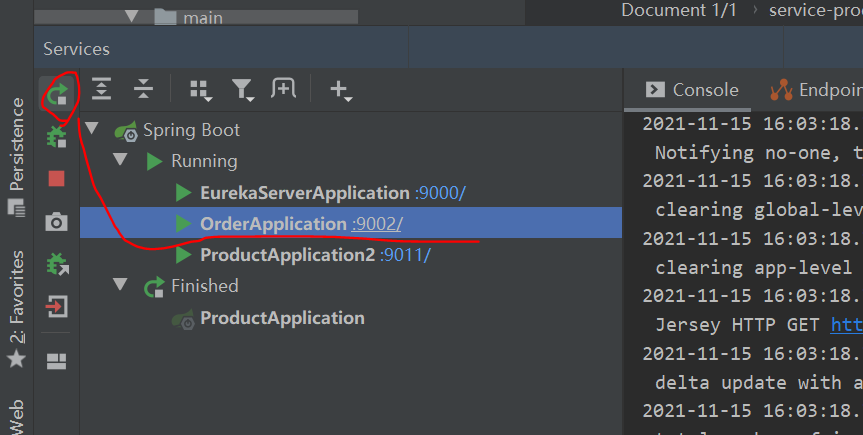Click the Update Running Application icon
Screen dimensions: 863x435
click(x=56, y=264)
